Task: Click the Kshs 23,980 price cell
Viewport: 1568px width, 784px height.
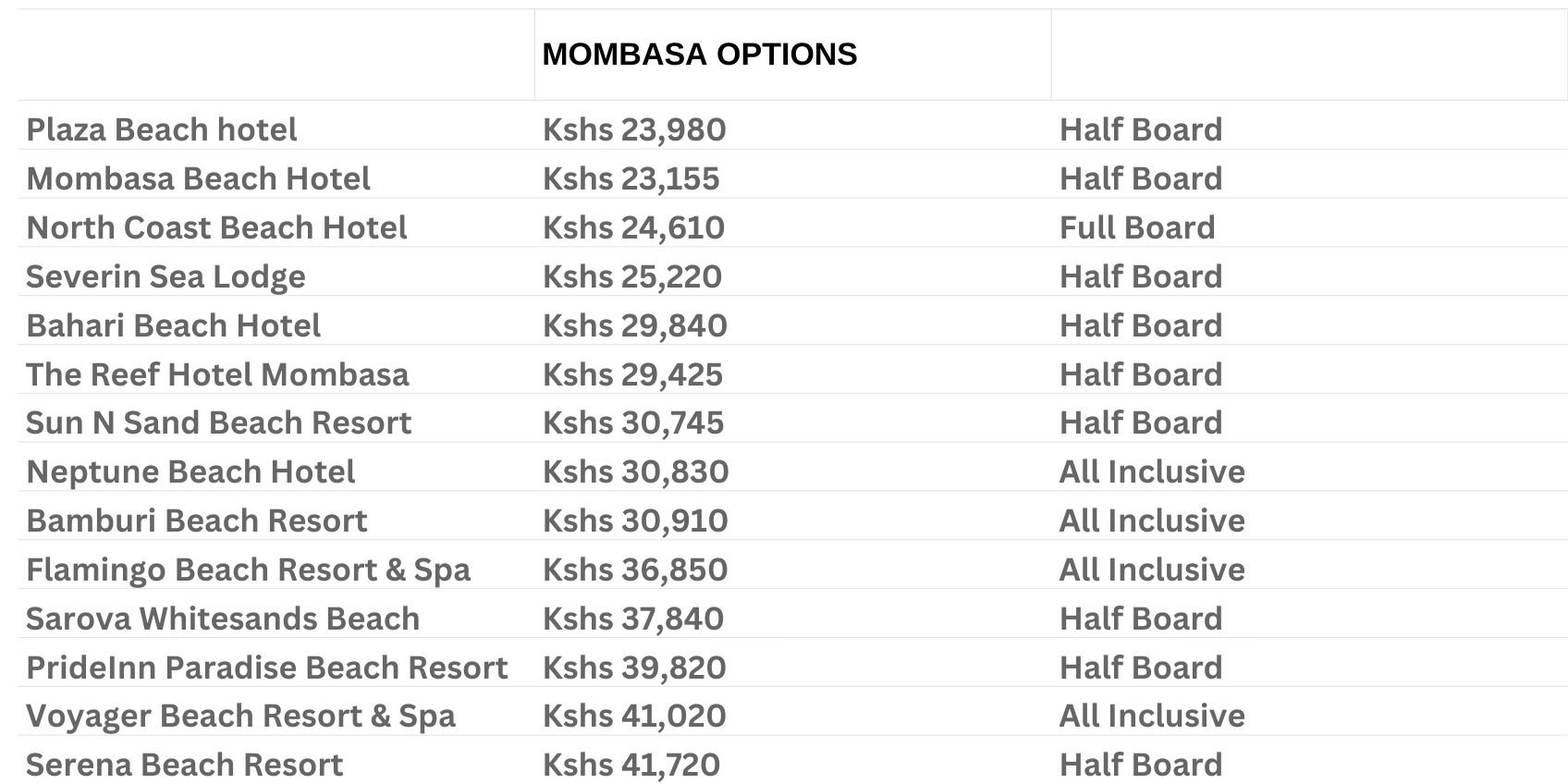Action: (x=634, y=129)
